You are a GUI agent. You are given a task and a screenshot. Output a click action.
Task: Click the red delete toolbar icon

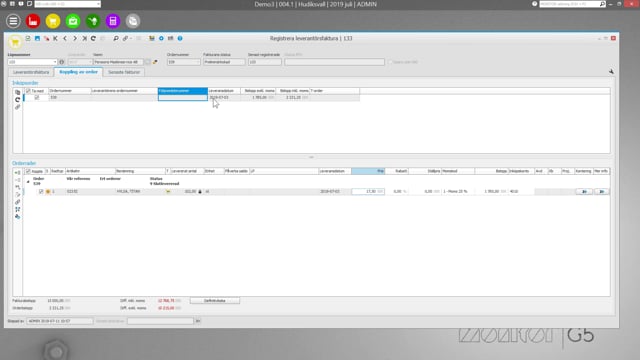[x=47, y=38]
